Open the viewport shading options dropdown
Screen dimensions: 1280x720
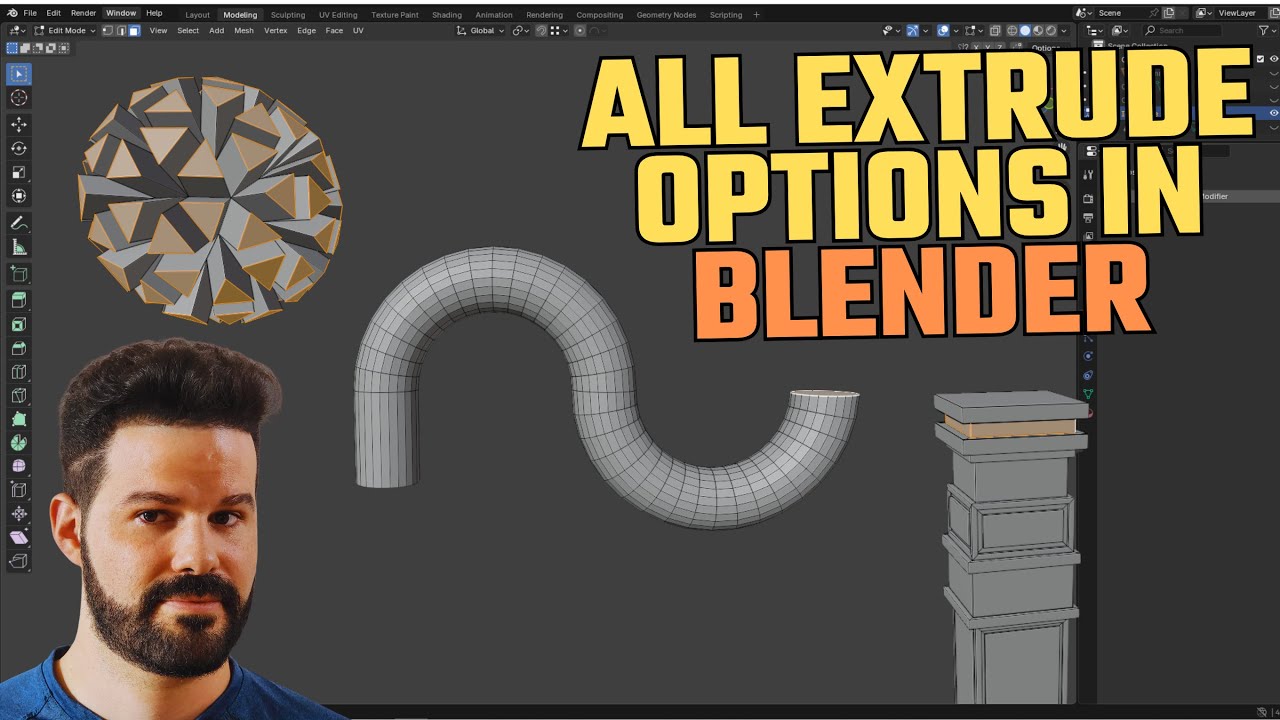[1064, 30]
